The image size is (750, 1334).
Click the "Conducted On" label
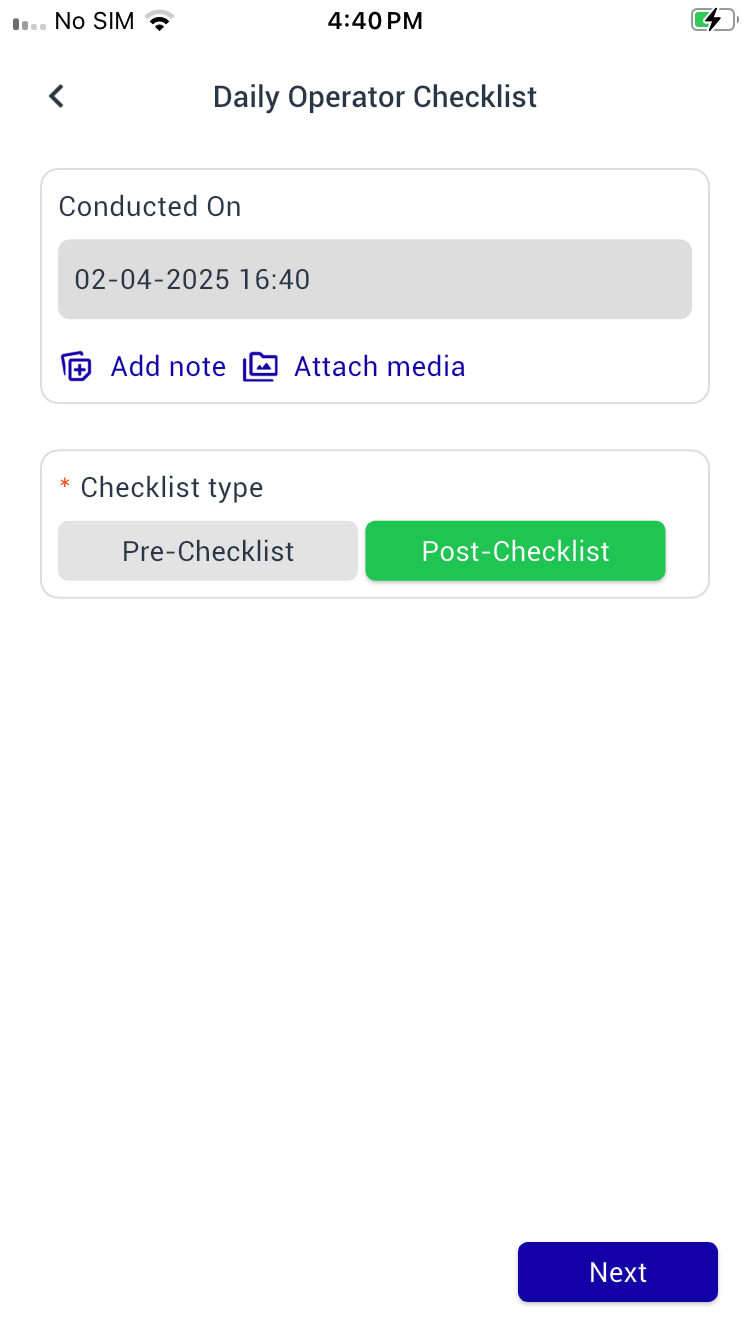coord(150,206)
